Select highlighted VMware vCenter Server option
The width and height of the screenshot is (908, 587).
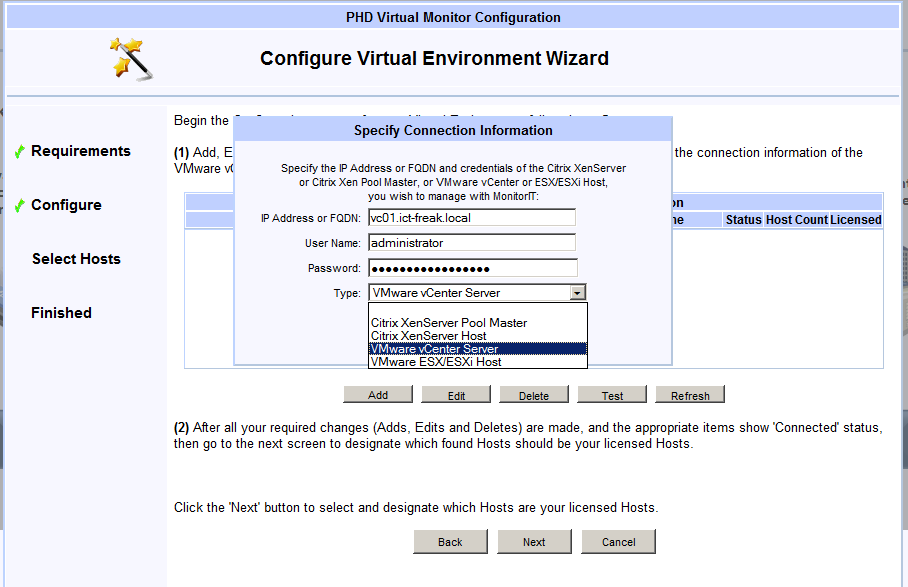click(434, 349)
